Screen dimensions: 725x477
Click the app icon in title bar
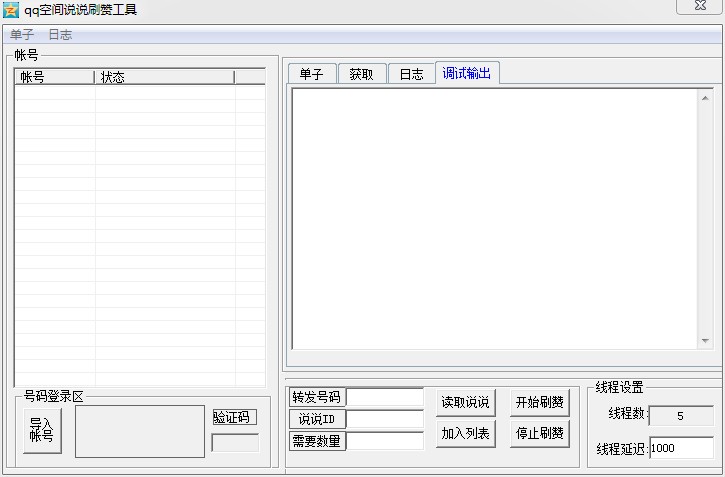coord(11,10)
